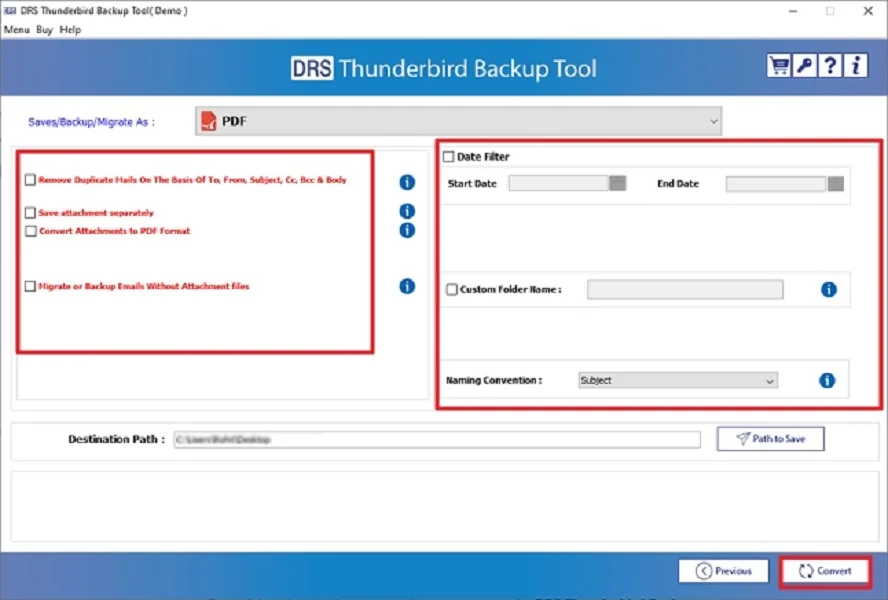Click the Path to Save button

(770, 438)
